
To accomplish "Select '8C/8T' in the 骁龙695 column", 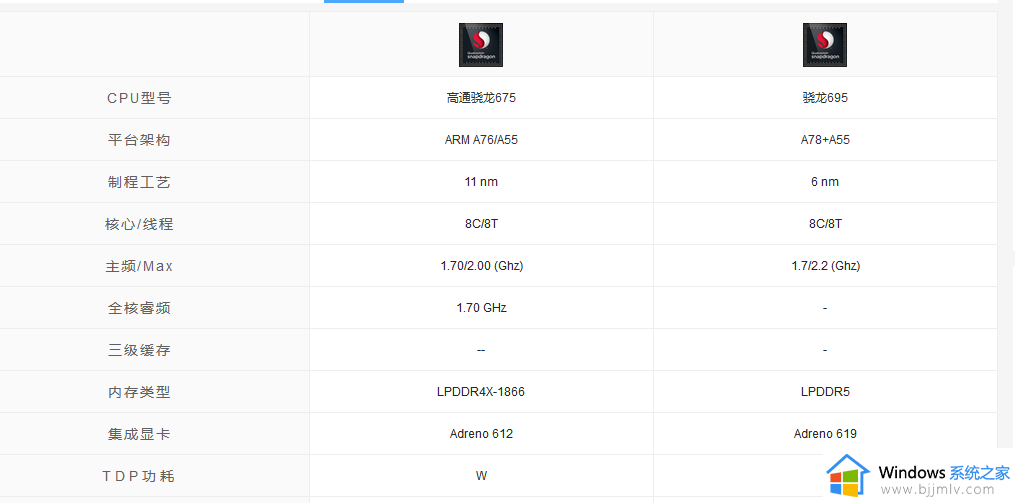I will [825, 224].
